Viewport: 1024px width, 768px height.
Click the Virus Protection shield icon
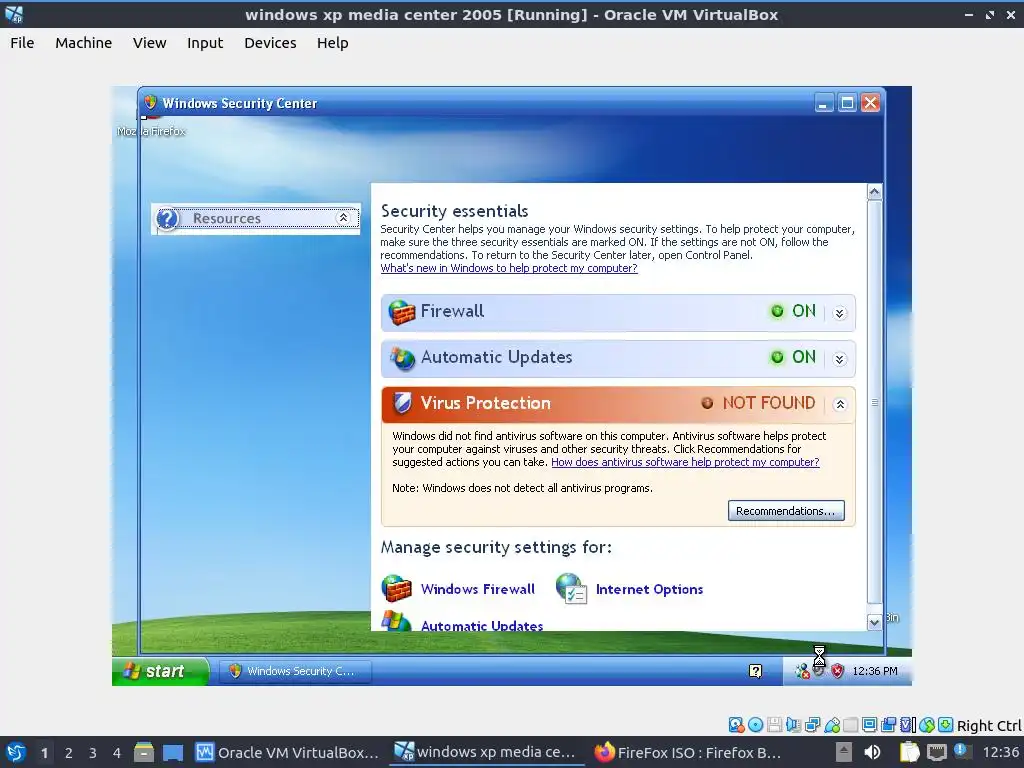(x=402, y=403)
